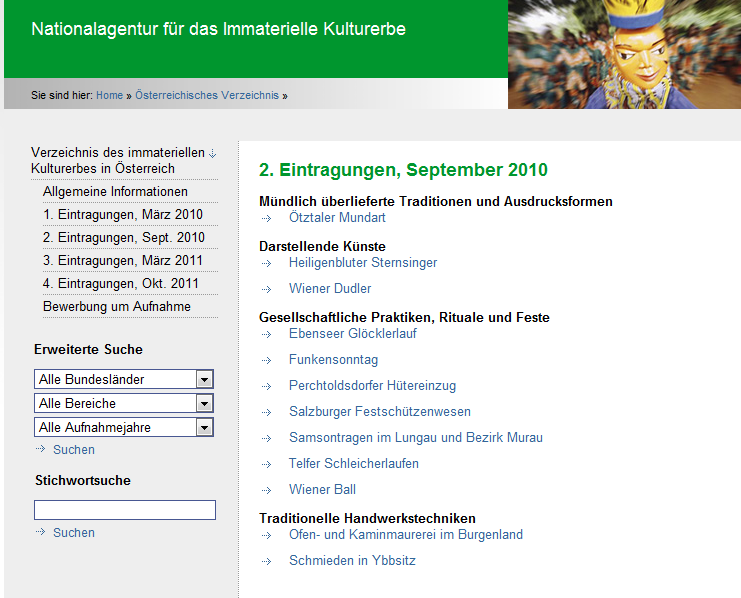
Task: Open the Alle Aufnahmejahre dropdown
Action: pos(204,428)
